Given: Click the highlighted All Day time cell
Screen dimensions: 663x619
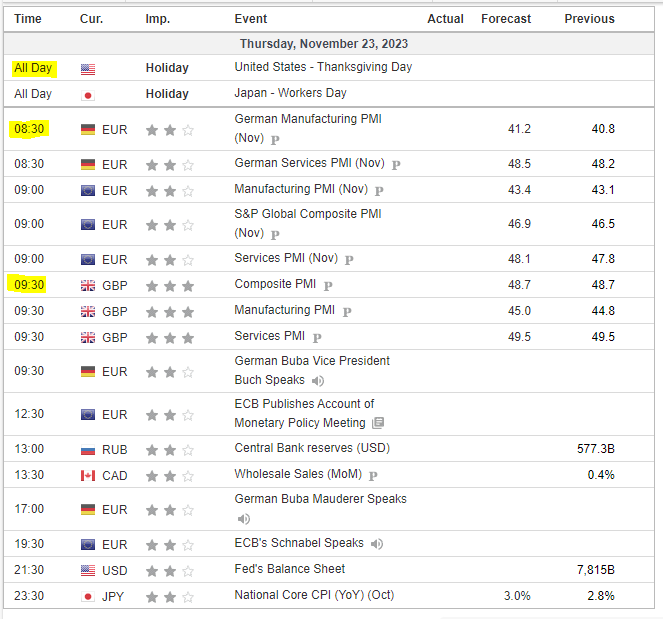Looking at the screenshot, I should click(33, 68).
